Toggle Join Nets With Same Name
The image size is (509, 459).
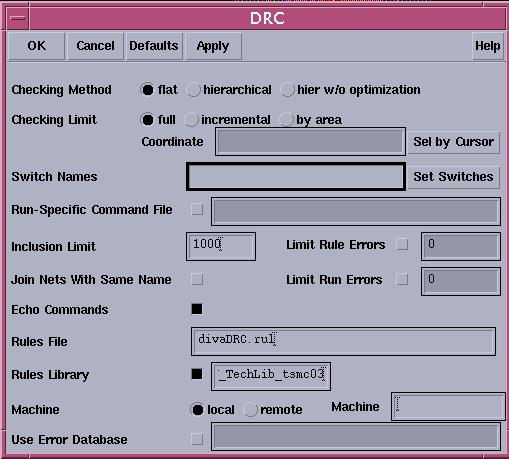pos(197,279)
